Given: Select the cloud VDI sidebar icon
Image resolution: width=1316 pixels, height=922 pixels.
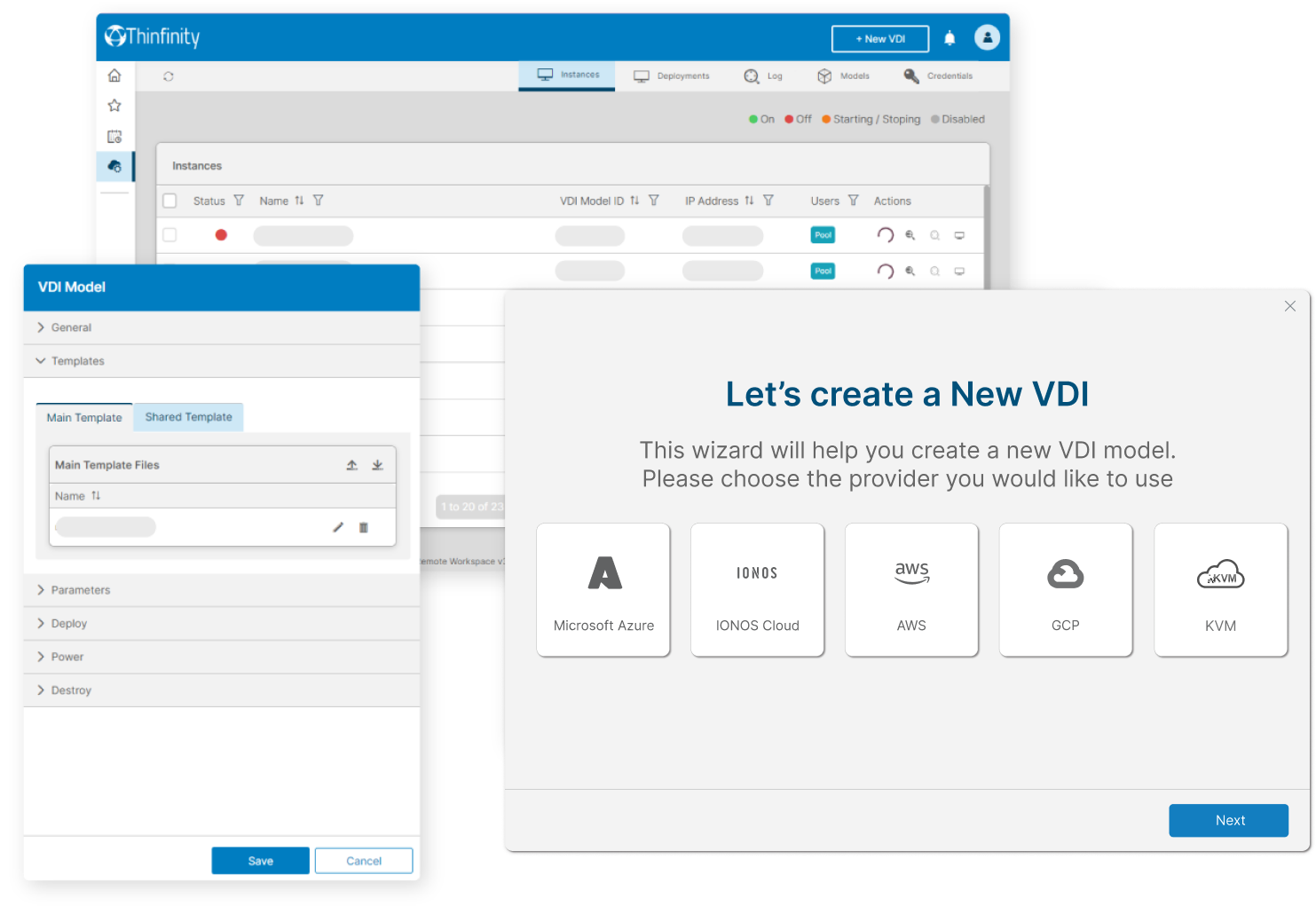Looking at the screenshot, I should pyautogui.click(x=114, y=166).
